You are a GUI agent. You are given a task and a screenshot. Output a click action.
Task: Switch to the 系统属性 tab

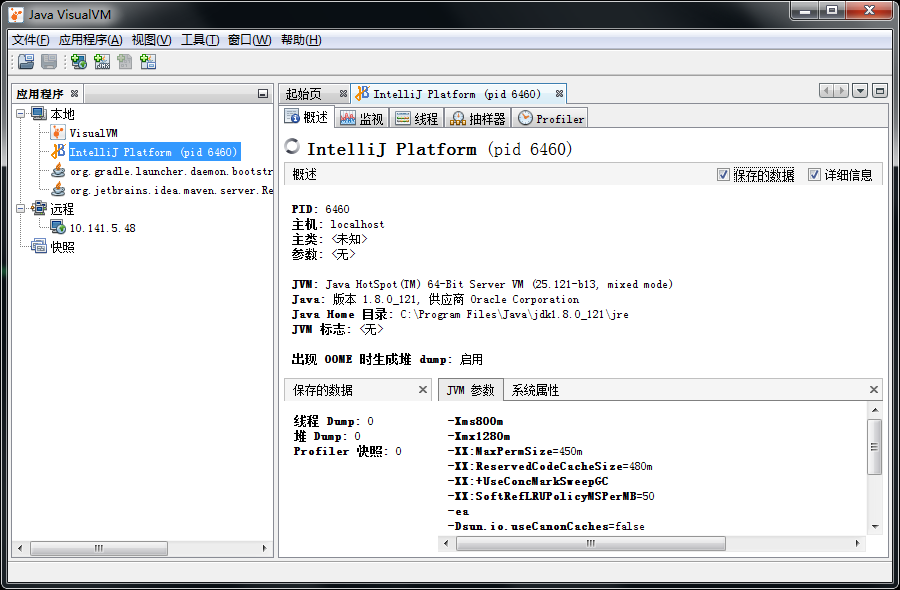coord(535,390)
